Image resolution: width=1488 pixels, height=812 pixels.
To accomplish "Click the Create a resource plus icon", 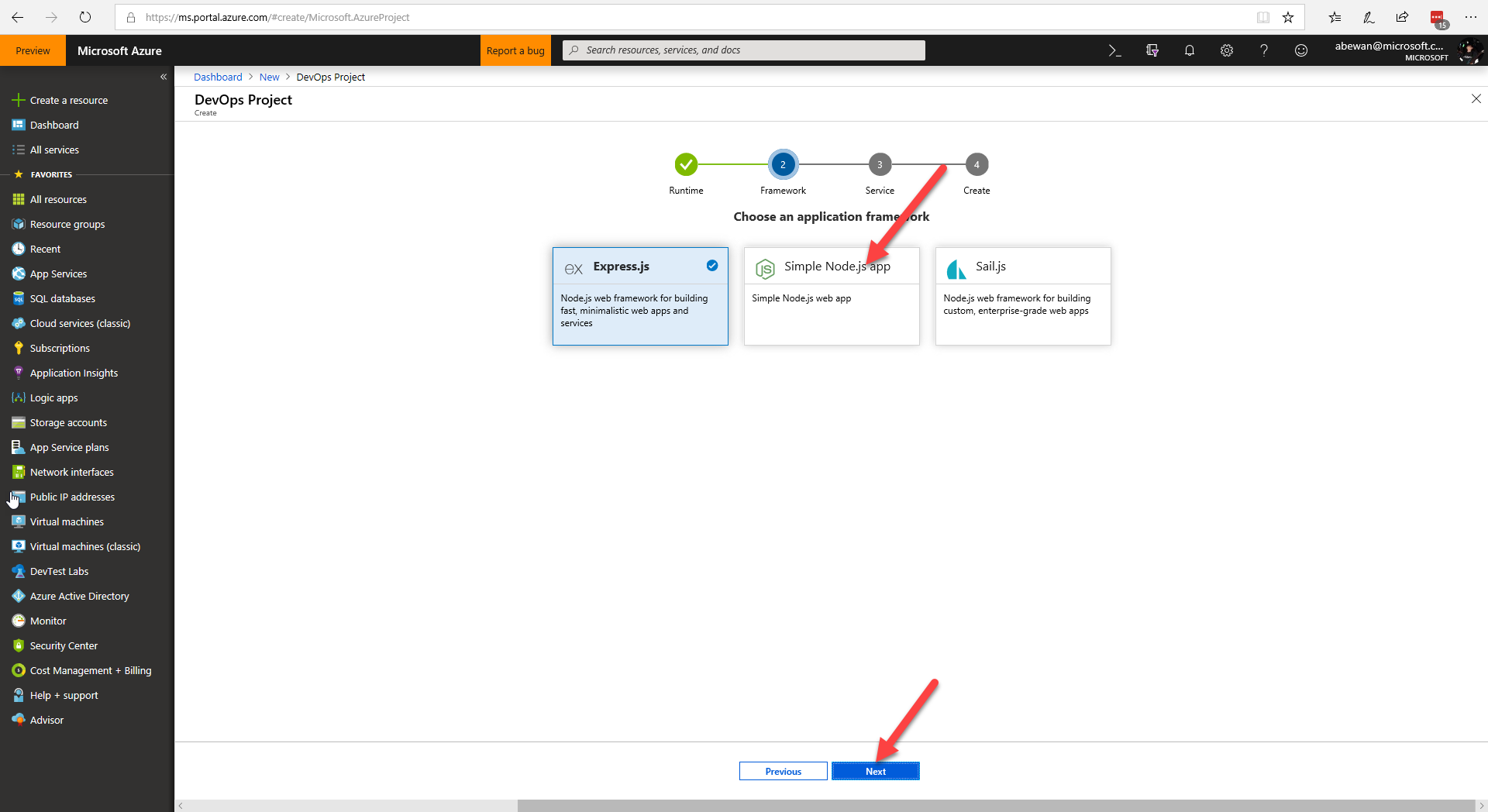I will 19,100.
